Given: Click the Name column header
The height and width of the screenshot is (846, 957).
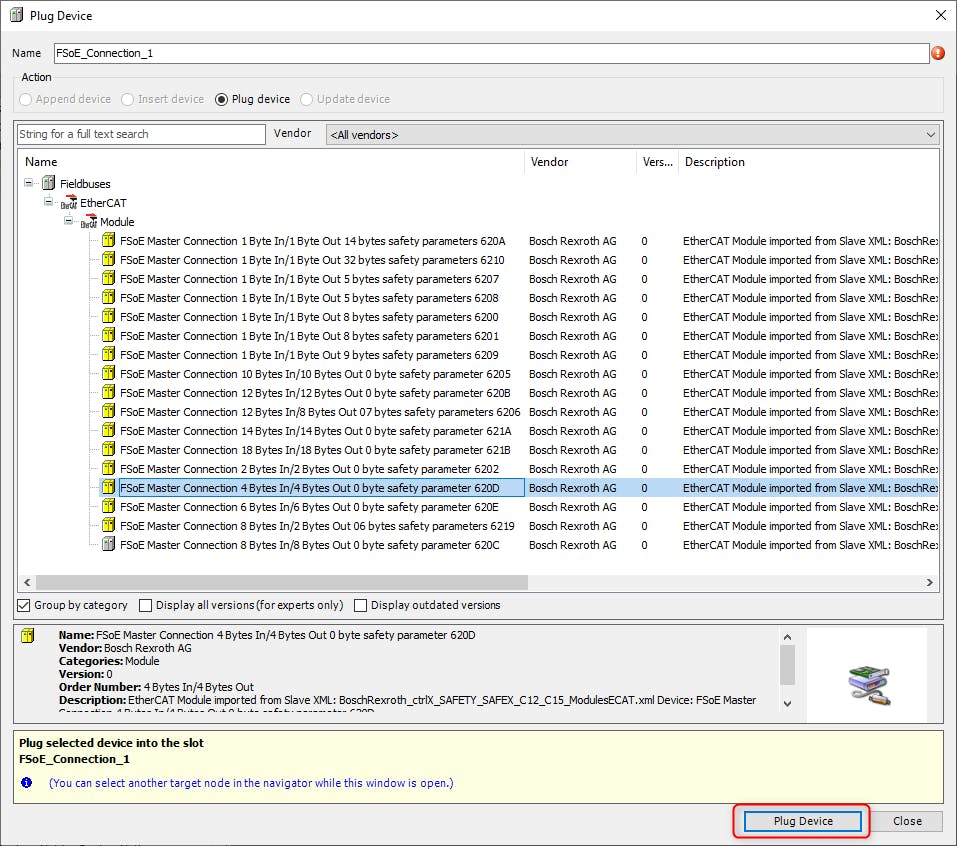Looking at the screenshot, I should 271,162.
